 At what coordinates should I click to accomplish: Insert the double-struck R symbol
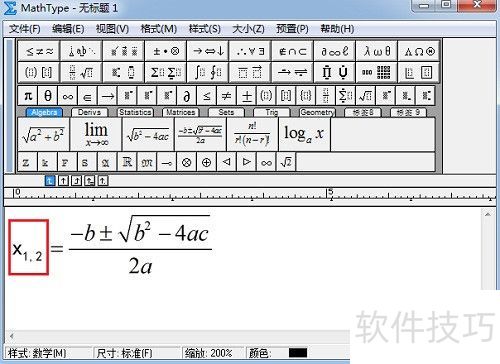[127, 162]
